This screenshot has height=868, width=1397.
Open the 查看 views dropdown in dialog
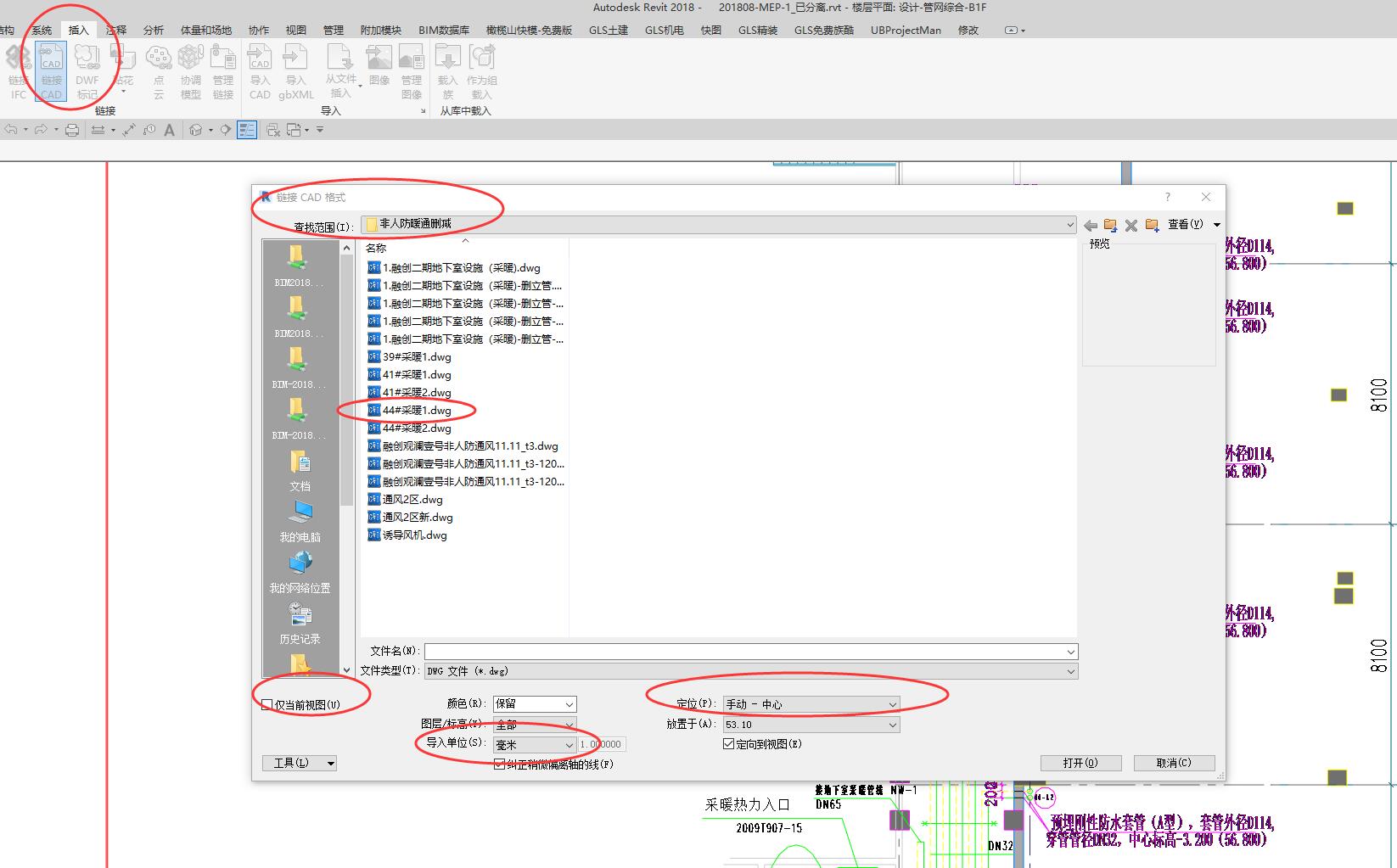(x=1193, y=225)
